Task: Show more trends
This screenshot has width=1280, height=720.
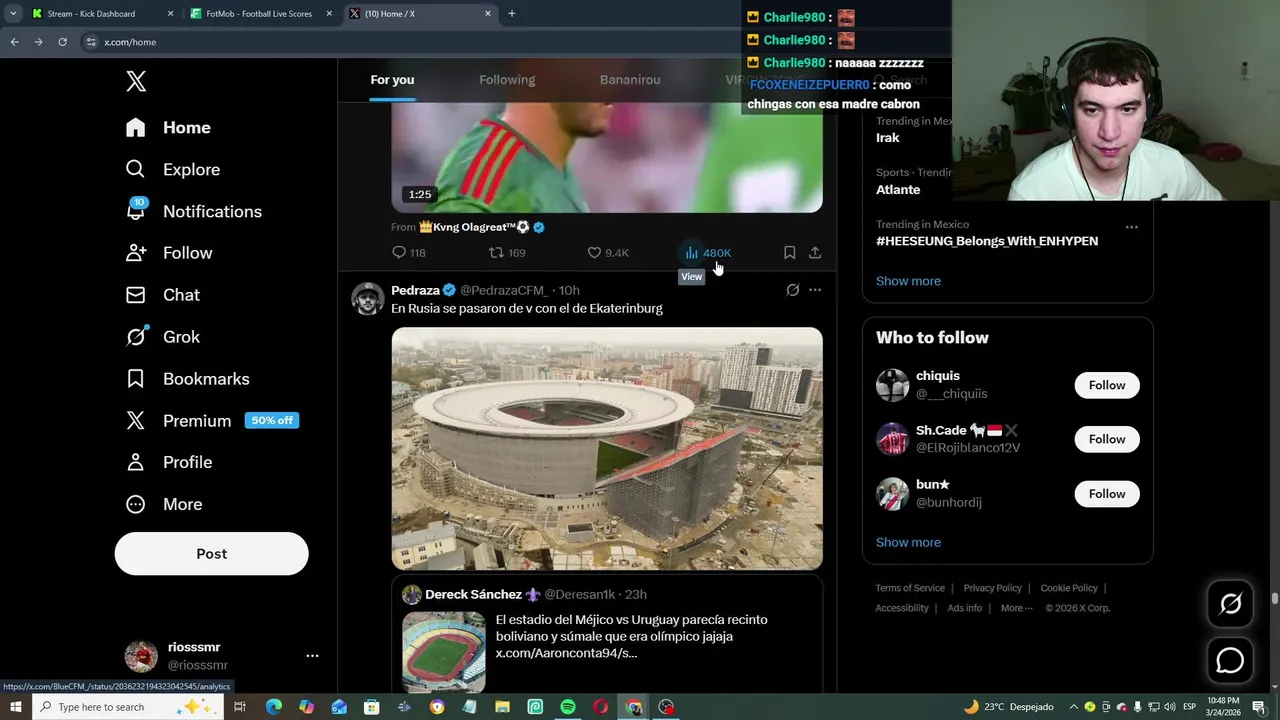Action: click(x=908, y=281)
